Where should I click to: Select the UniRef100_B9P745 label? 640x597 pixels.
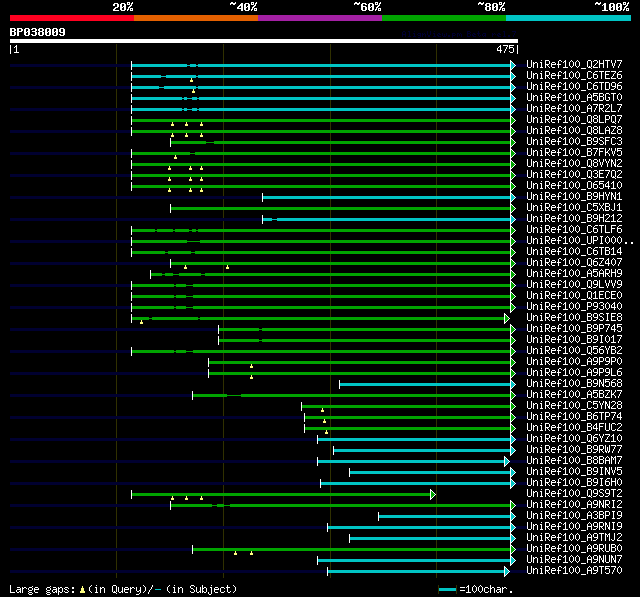[x=574, y=329]
